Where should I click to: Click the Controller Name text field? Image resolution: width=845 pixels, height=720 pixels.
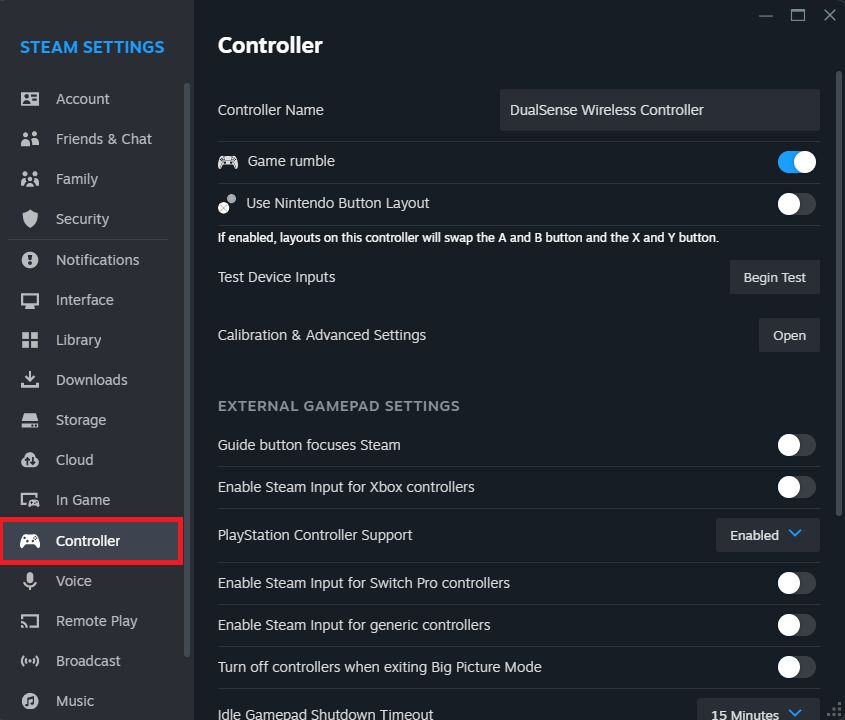[x=660, y=110]
